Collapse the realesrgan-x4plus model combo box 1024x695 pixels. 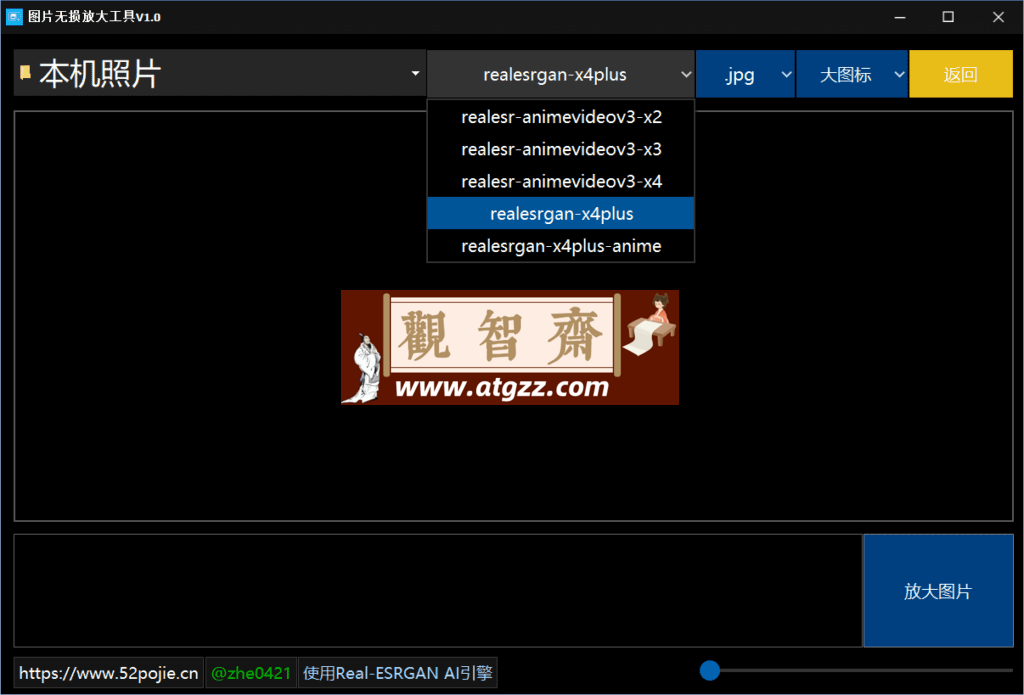point(561,74)
